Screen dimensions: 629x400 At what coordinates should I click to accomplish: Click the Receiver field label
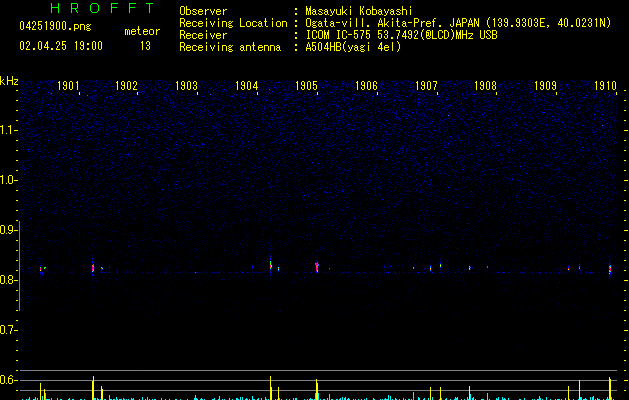tap(203, 35)
